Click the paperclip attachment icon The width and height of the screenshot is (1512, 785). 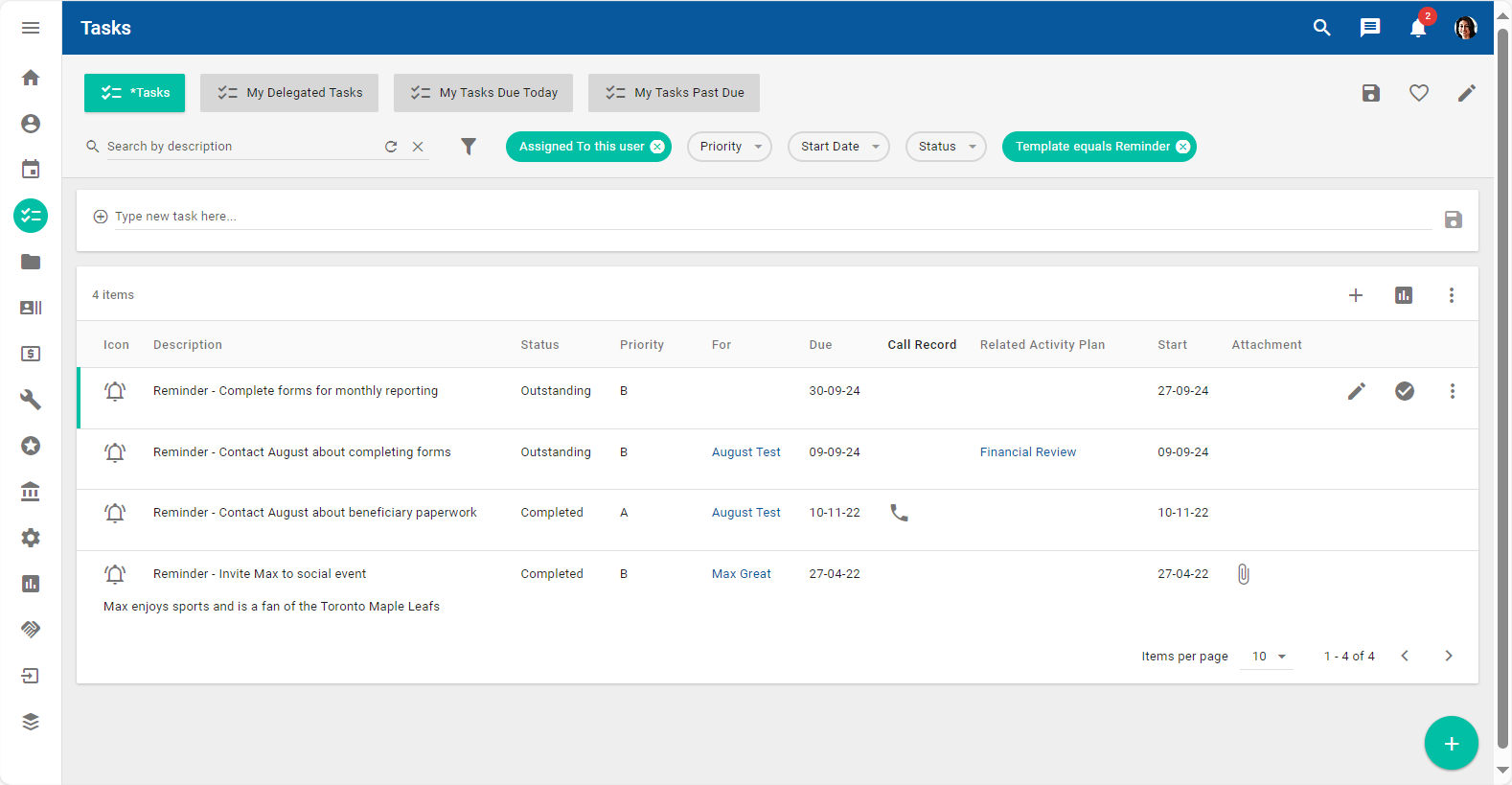coord(1243,574)
